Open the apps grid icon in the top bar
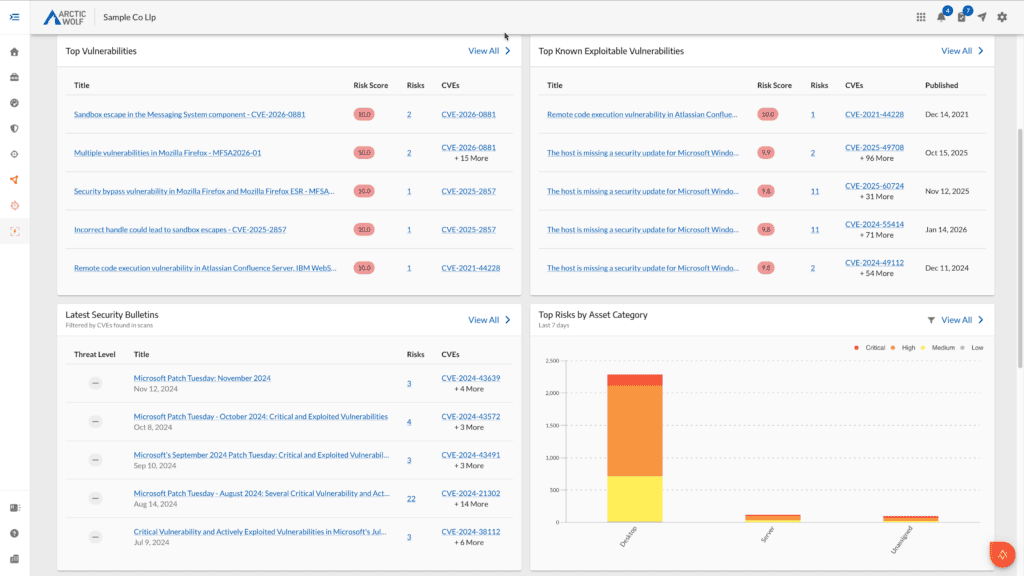The image size is (1024, 576). pyautogui.click(x=921, y=16)
